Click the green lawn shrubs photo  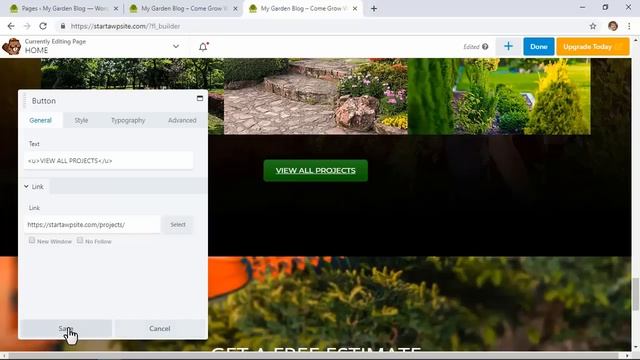tap(499, 96)
